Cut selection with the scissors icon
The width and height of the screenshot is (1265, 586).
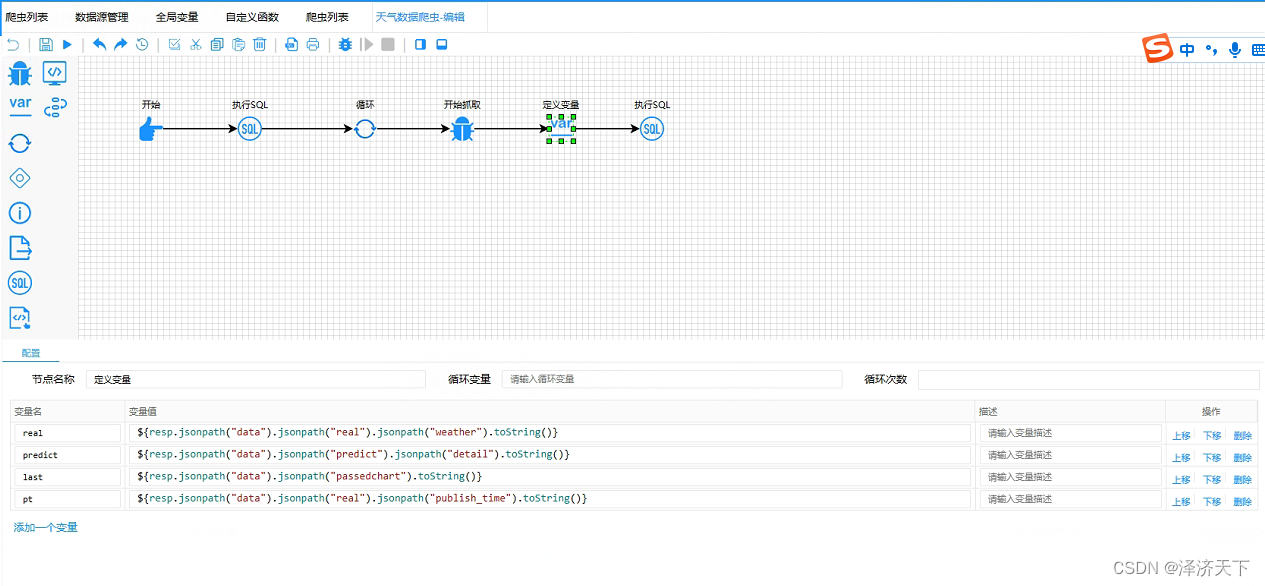click(196, 45)
